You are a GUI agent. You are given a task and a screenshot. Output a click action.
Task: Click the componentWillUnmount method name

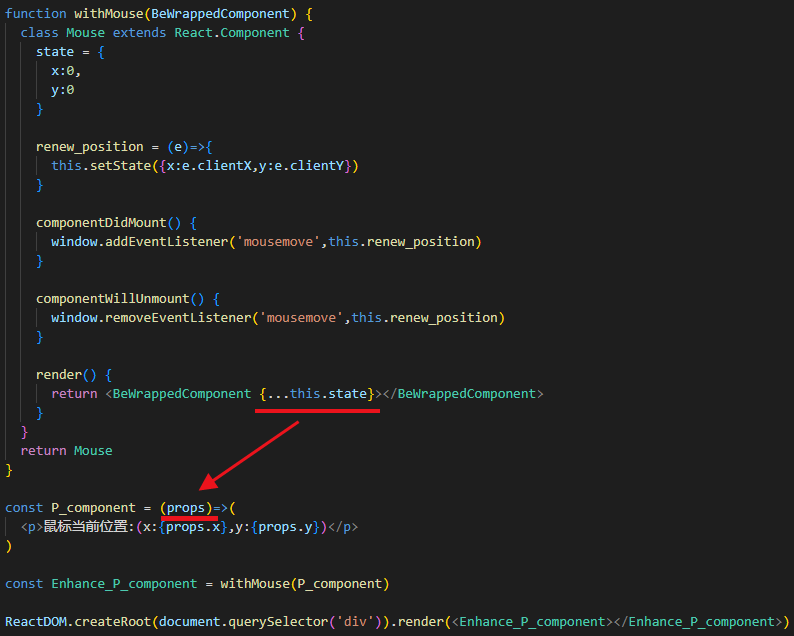112,299
